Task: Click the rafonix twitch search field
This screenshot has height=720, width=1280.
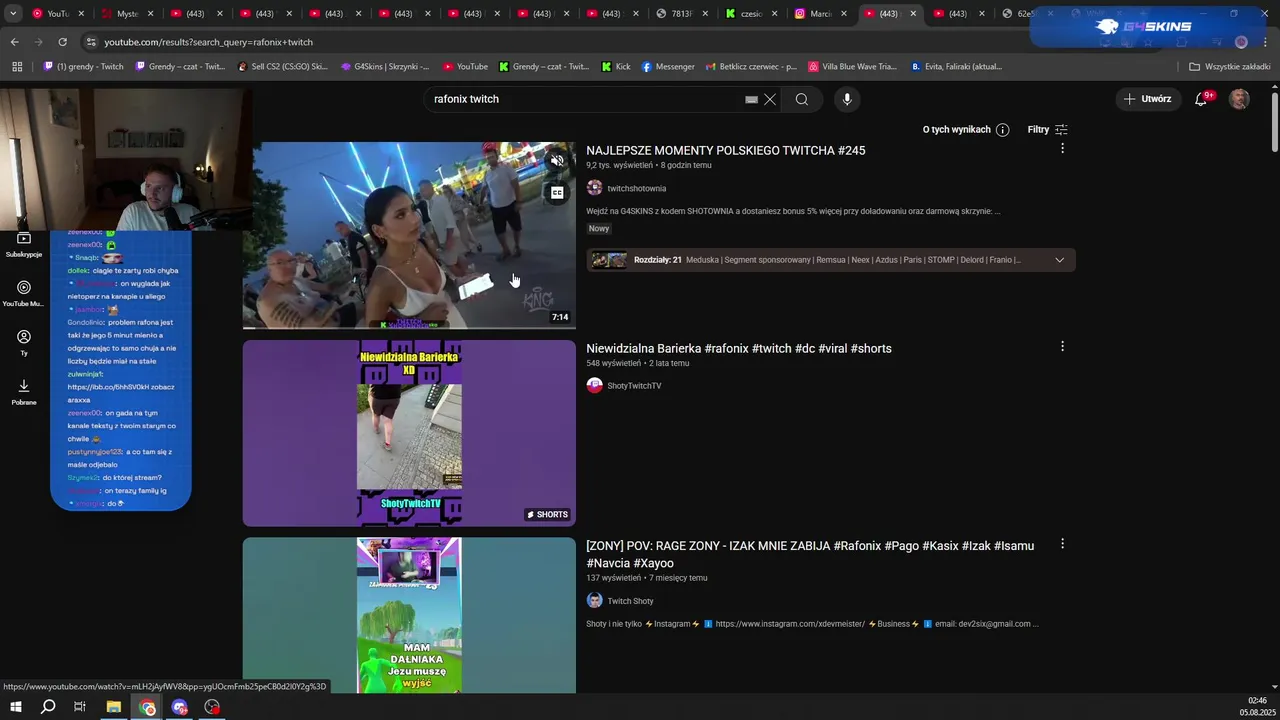Action: click(585, 99)
